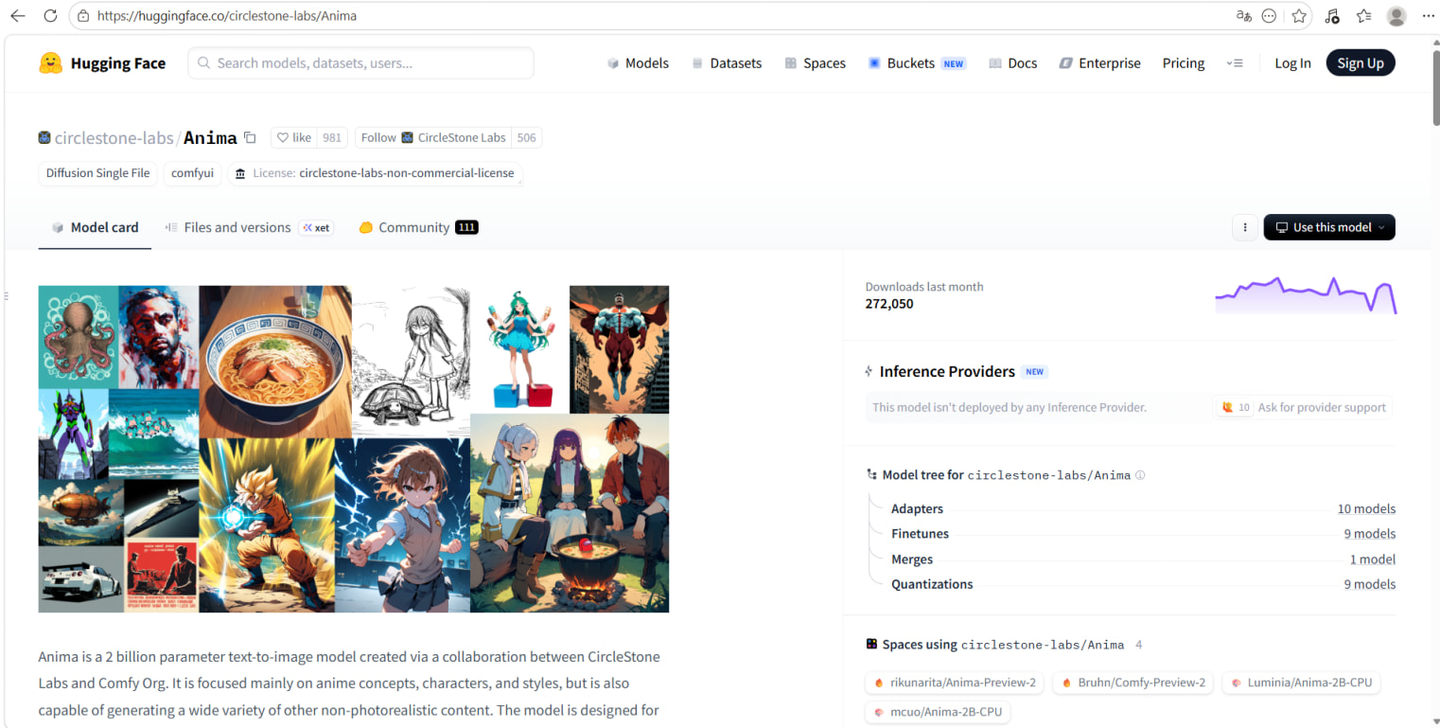Open the model's three-dot options menu
1440x728 pixels.
point(1245,228)
